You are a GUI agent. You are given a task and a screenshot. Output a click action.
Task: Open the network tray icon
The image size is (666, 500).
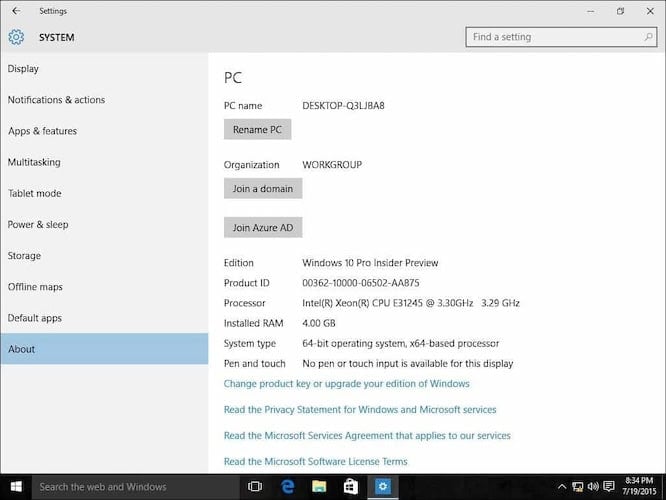tap(578, 486)
